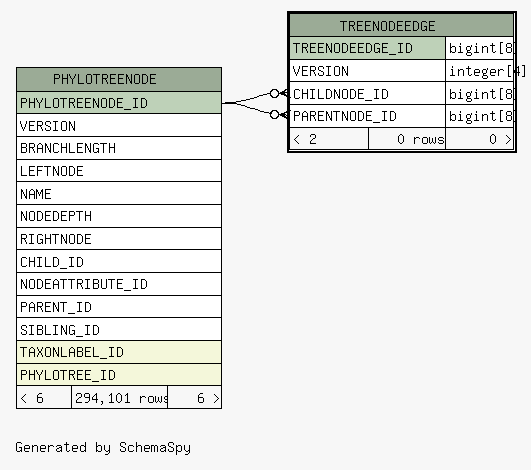Click the Generated by SchemaSpy text
The image size is (531, 470).
coord(103,447)
